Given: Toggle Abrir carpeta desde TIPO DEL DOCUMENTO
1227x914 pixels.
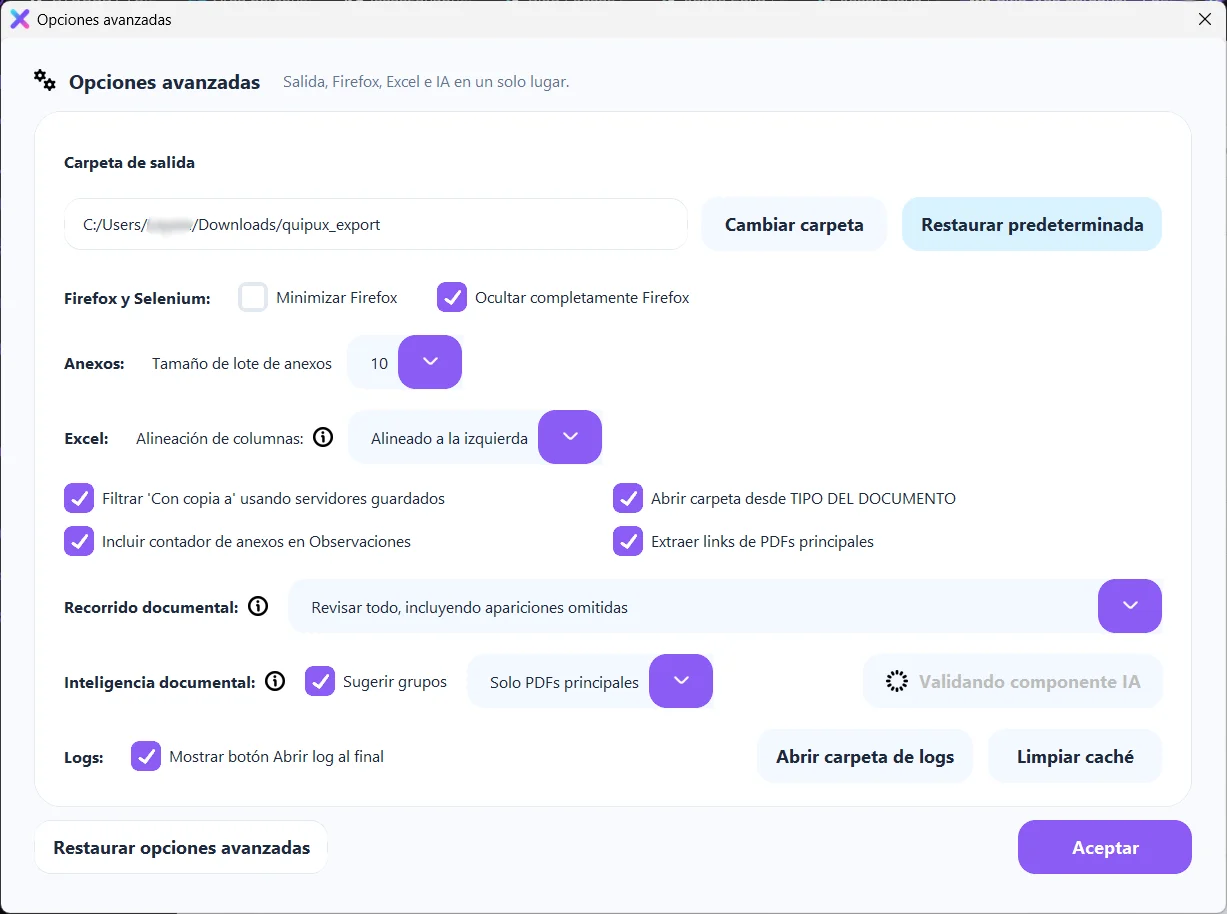Looking at the screenshot, I should [628, 498].
